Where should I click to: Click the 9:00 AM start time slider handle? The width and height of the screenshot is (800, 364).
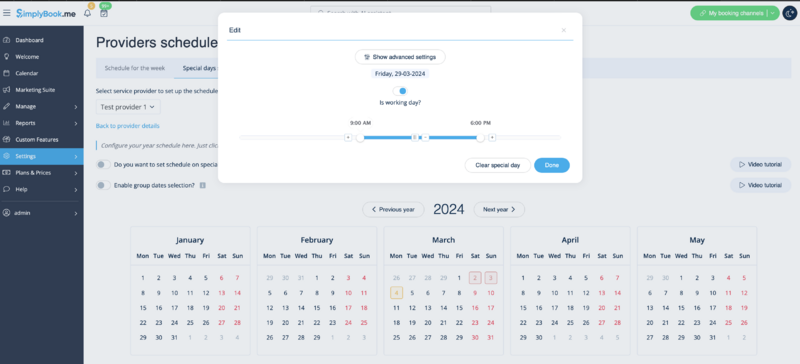point(360,138)
